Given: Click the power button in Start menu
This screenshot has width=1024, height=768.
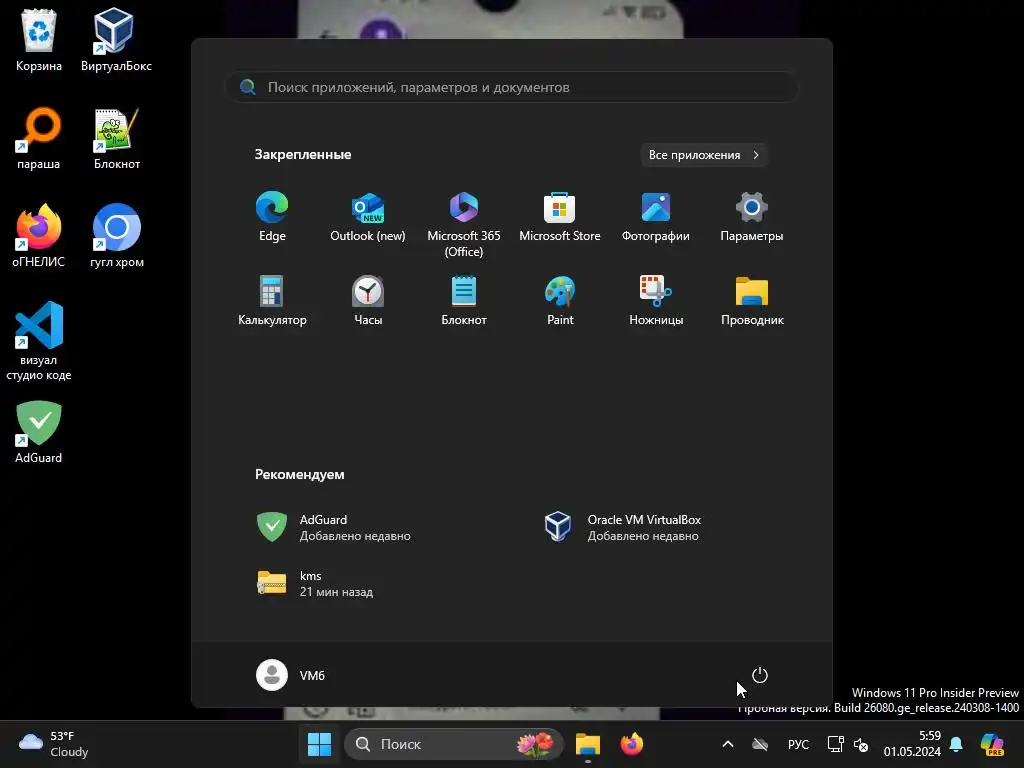Looking at the screenshot, I should (x=760, y=675).
